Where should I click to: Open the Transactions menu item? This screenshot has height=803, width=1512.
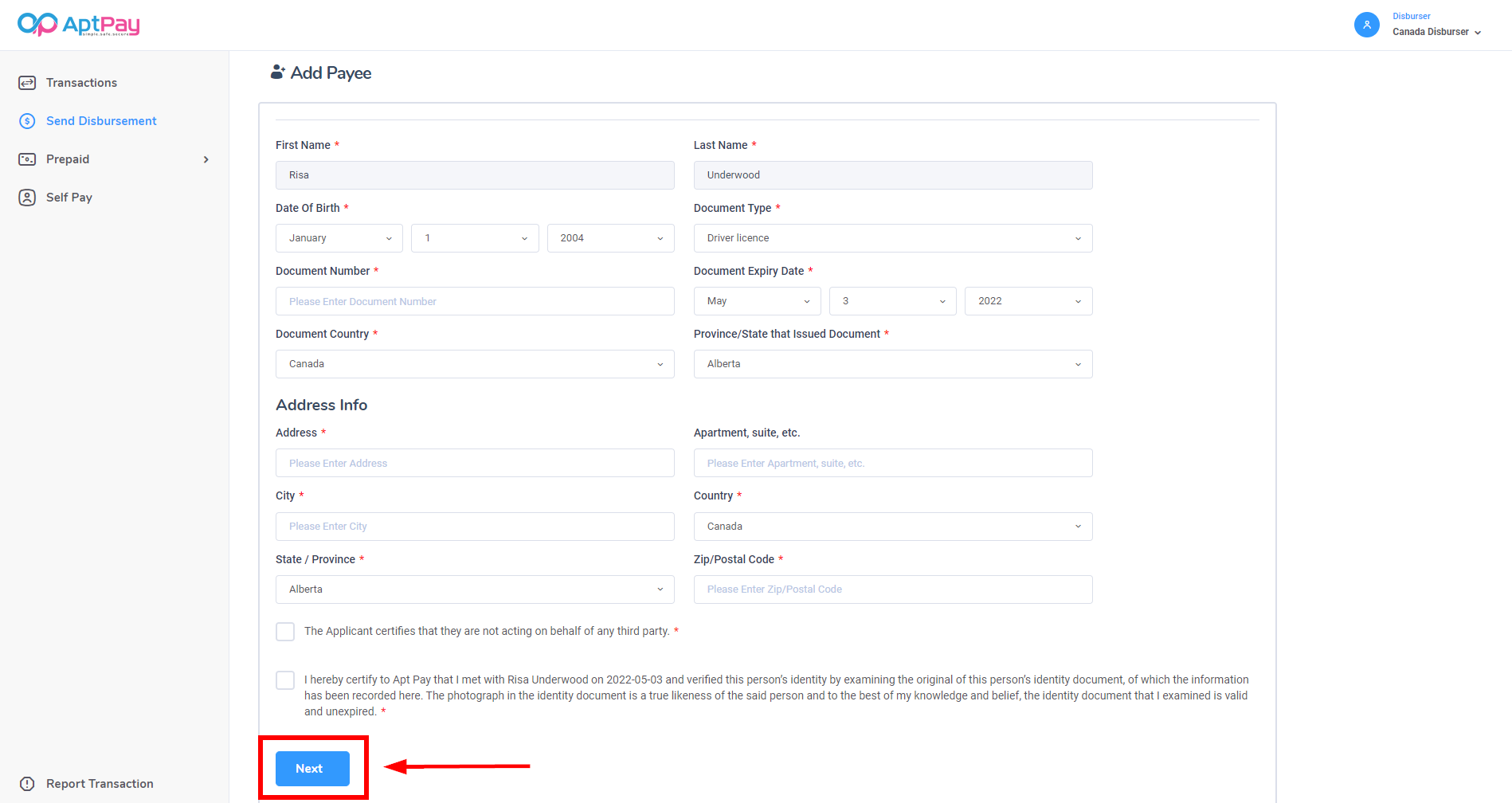point(81,83)
